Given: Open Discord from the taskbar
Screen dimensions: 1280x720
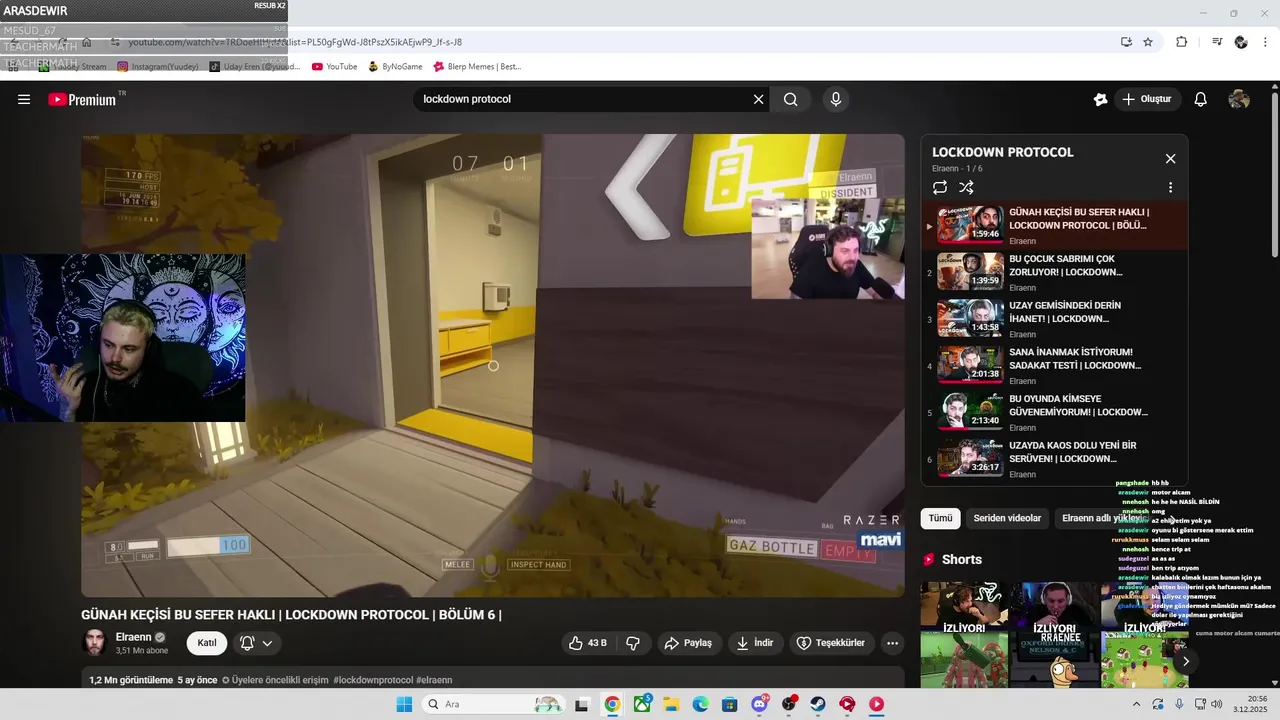Looking at the screenshot, I should (759, 704).
